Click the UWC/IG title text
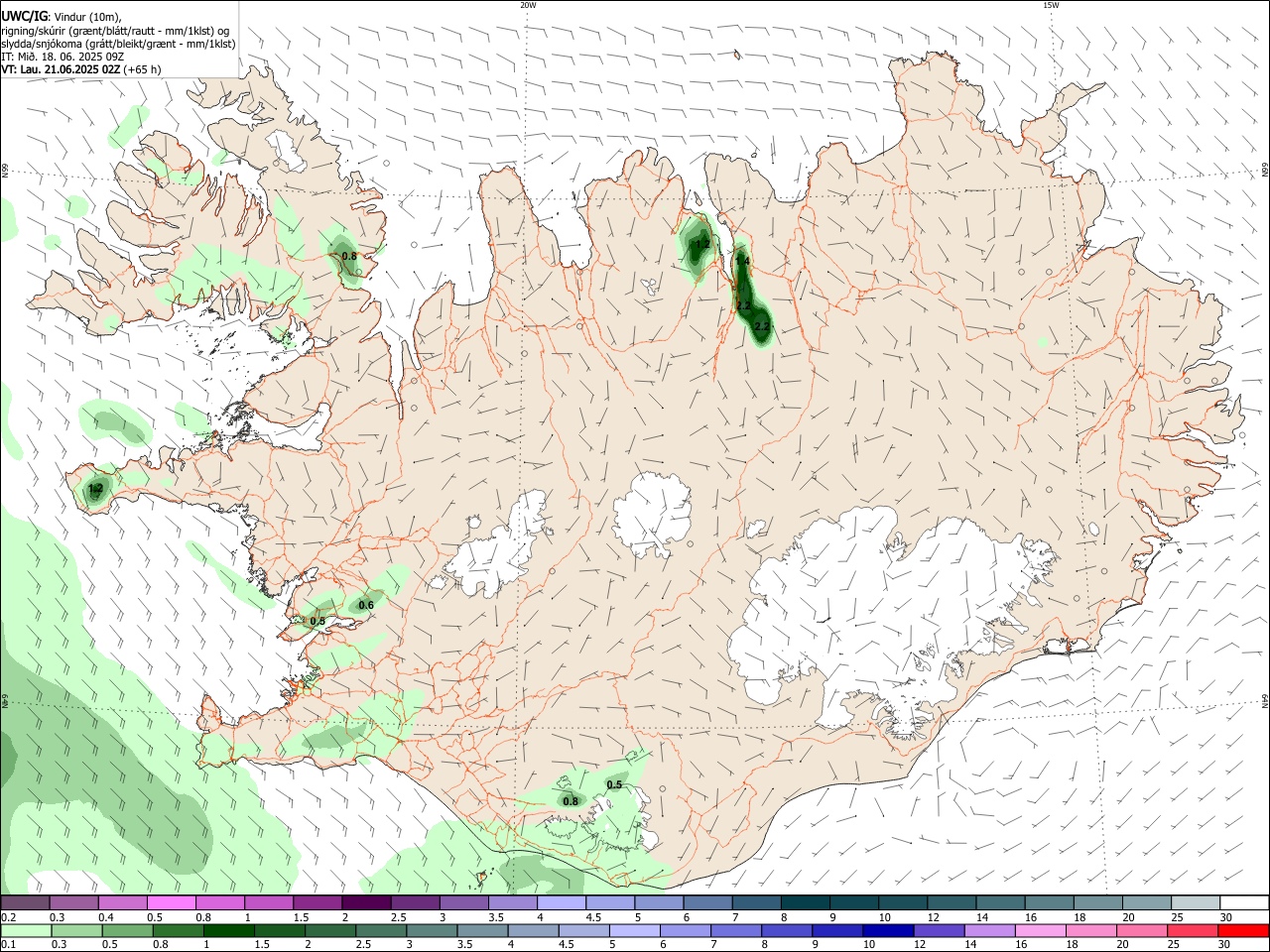 click(x=24, y=15)
